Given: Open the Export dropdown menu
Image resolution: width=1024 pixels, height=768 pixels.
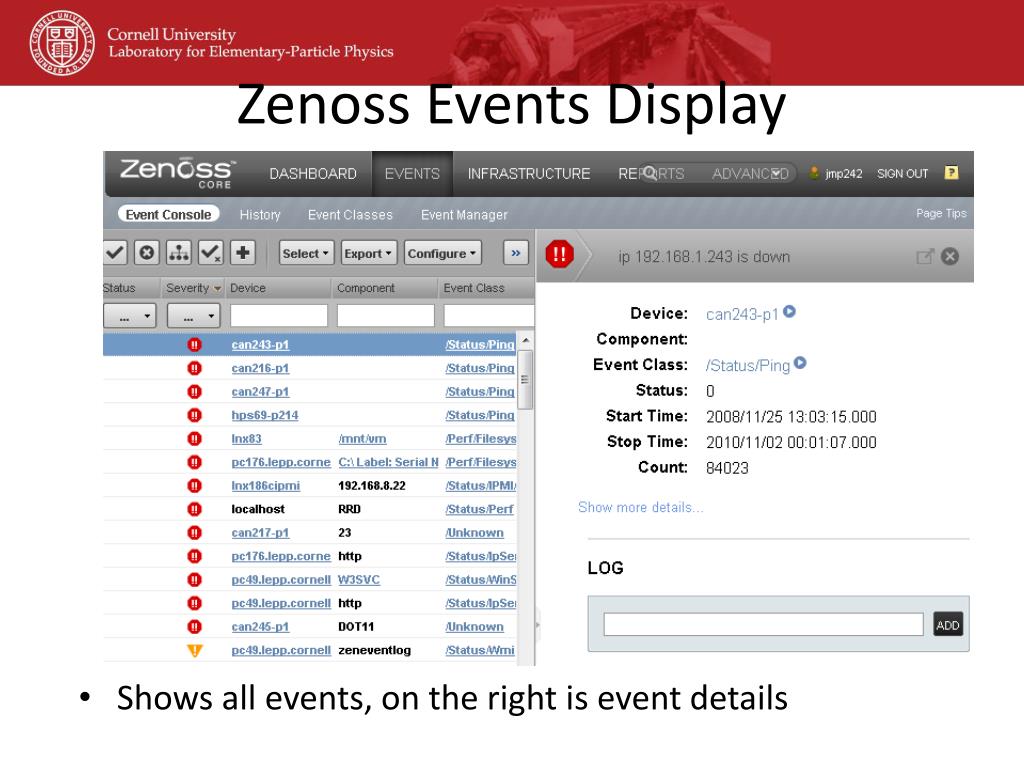Looking at the screenshot, I should [369, 253].
